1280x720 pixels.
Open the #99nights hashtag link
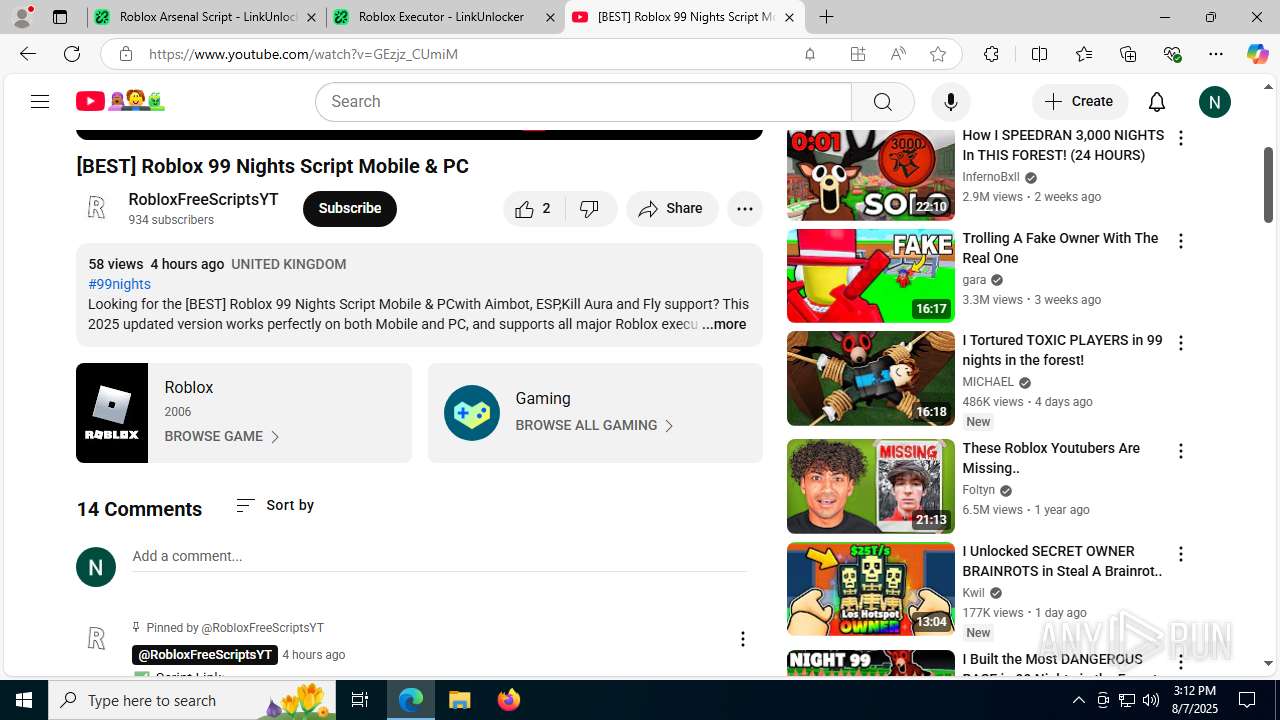click(x=119, y=285)
